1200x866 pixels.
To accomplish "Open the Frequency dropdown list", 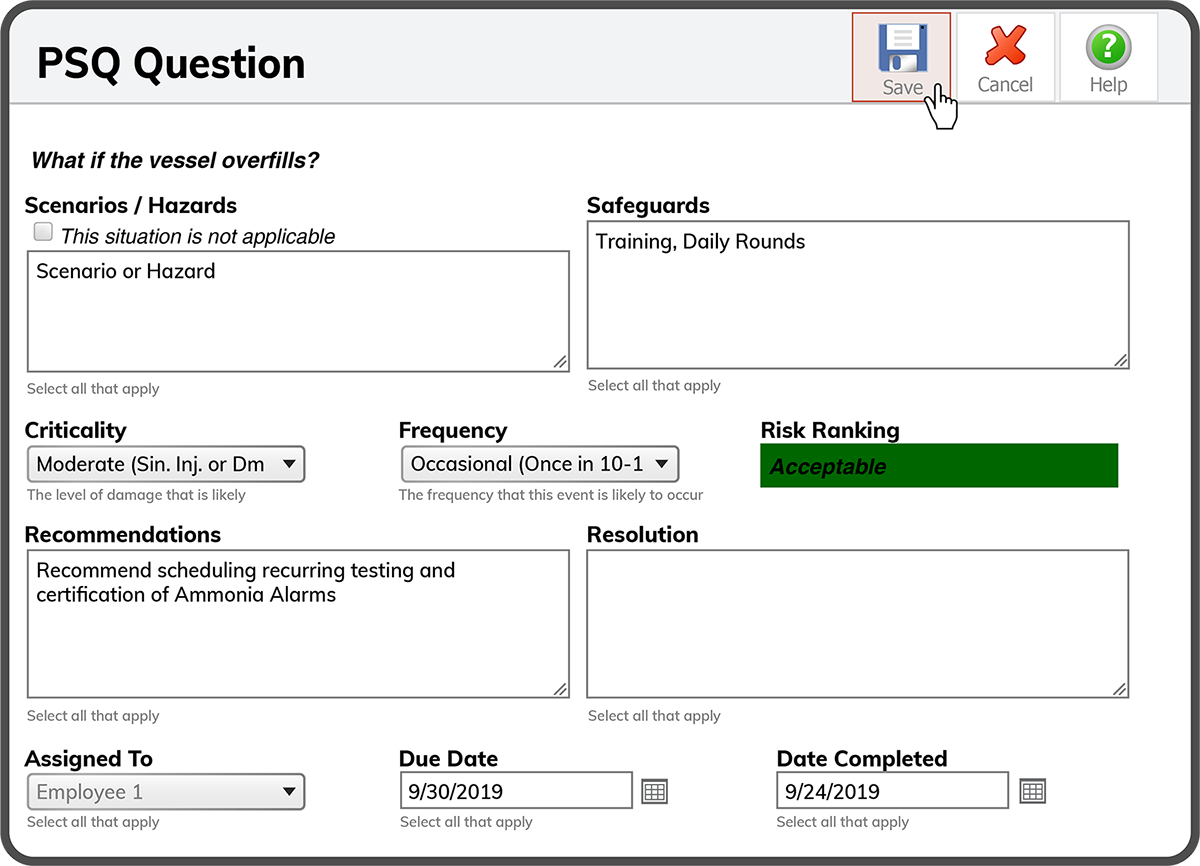I will 540,464.
